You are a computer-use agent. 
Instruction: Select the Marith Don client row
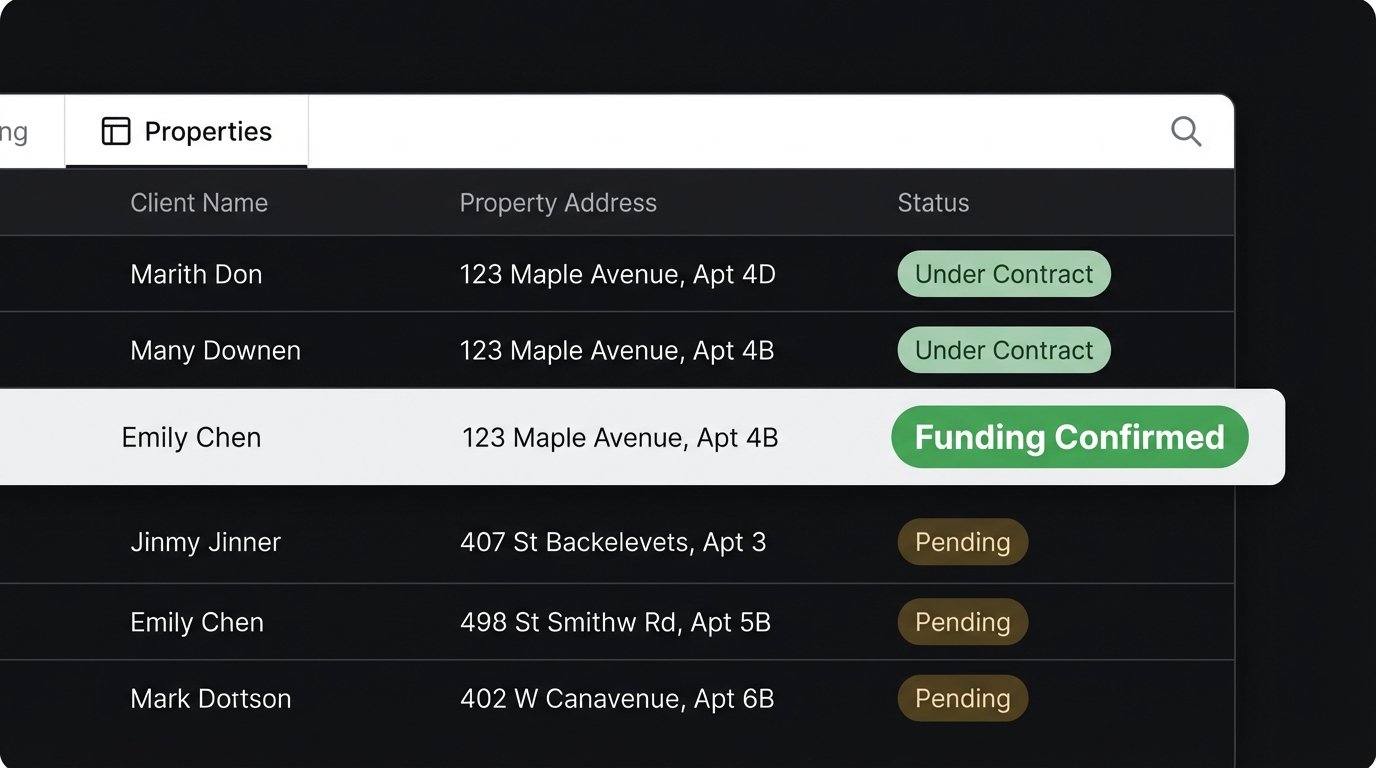[x=196, y=274]
